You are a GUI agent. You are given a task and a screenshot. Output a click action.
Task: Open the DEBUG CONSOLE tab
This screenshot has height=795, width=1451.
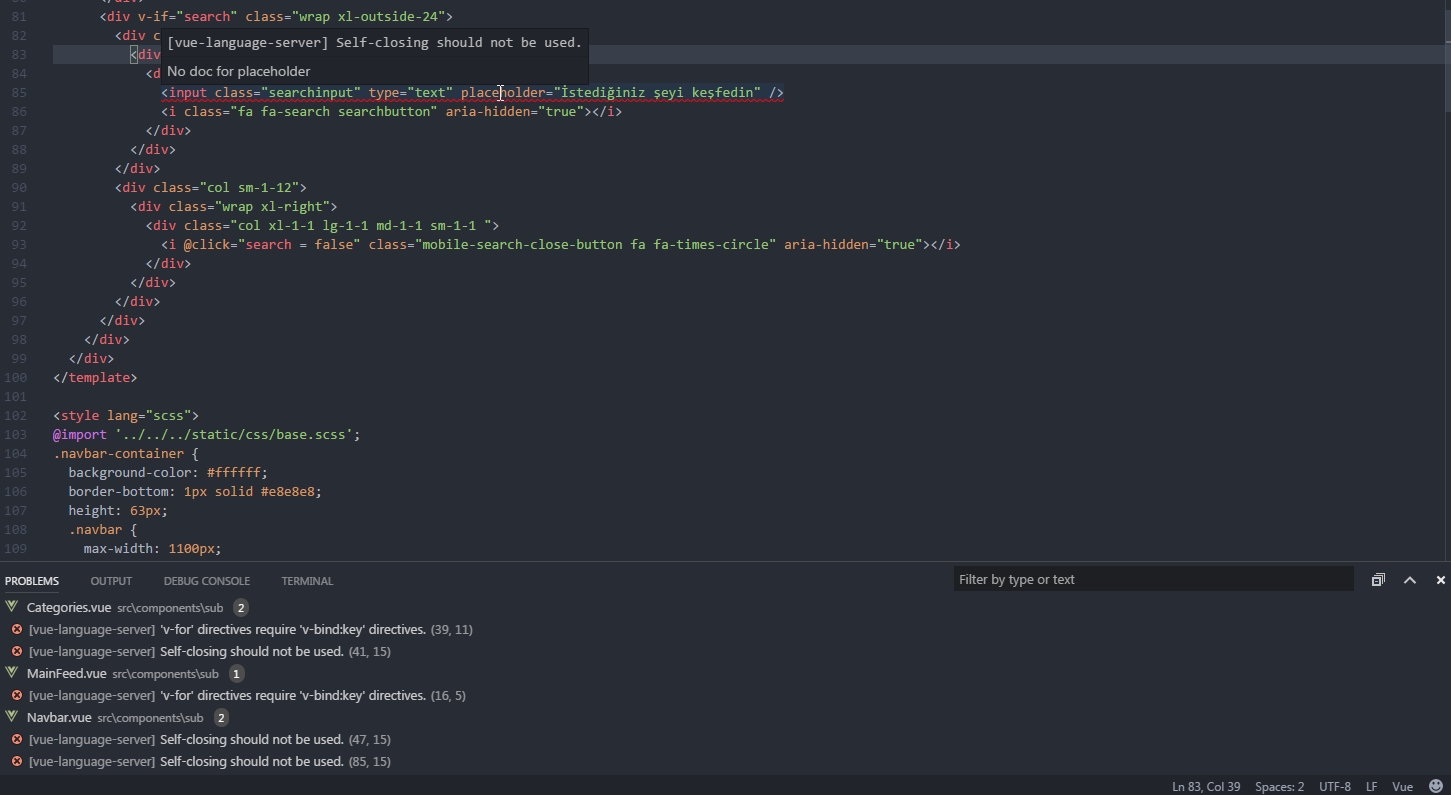207,581
